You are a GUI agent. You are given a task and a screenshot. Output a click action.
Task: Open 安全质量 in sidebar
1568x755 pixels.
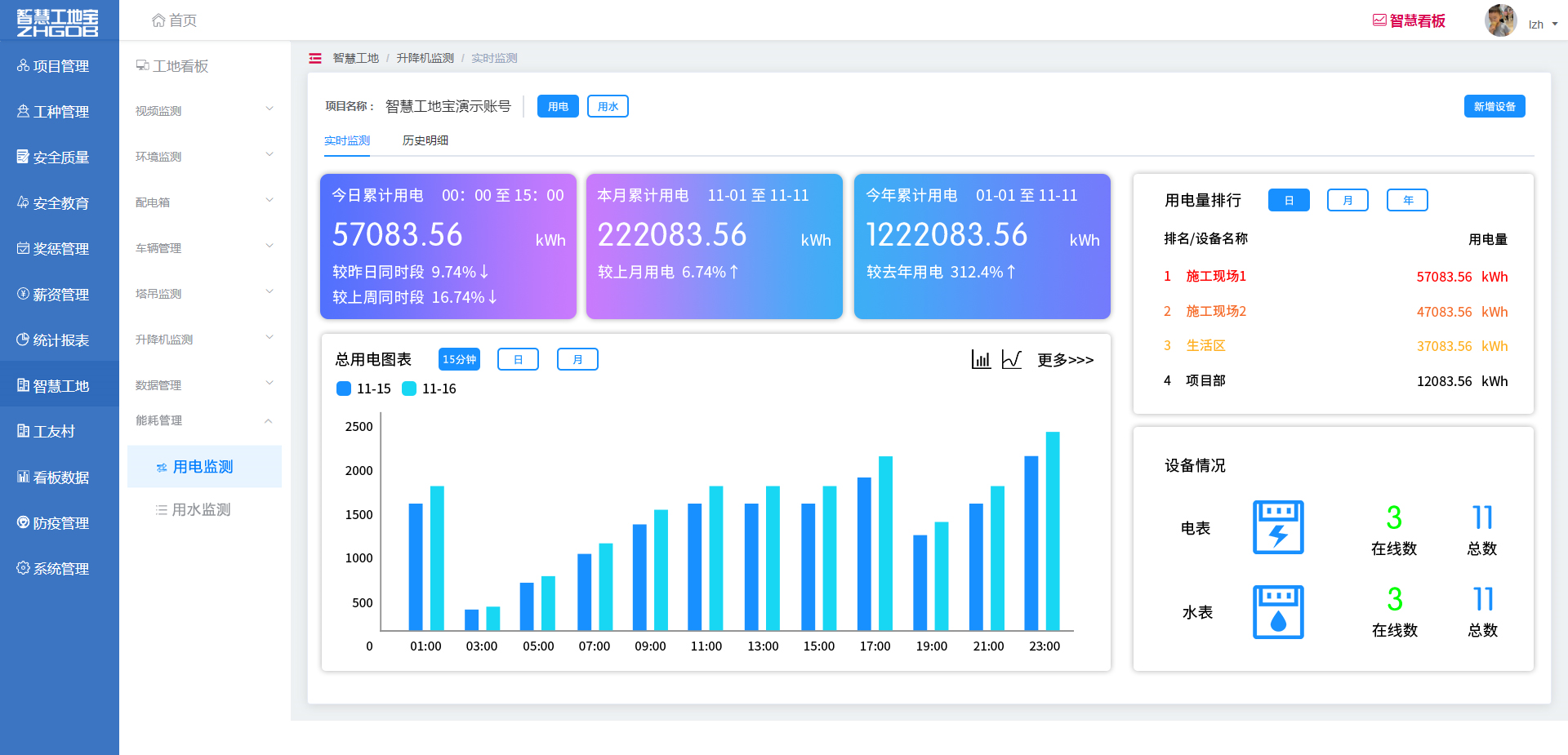60,158
